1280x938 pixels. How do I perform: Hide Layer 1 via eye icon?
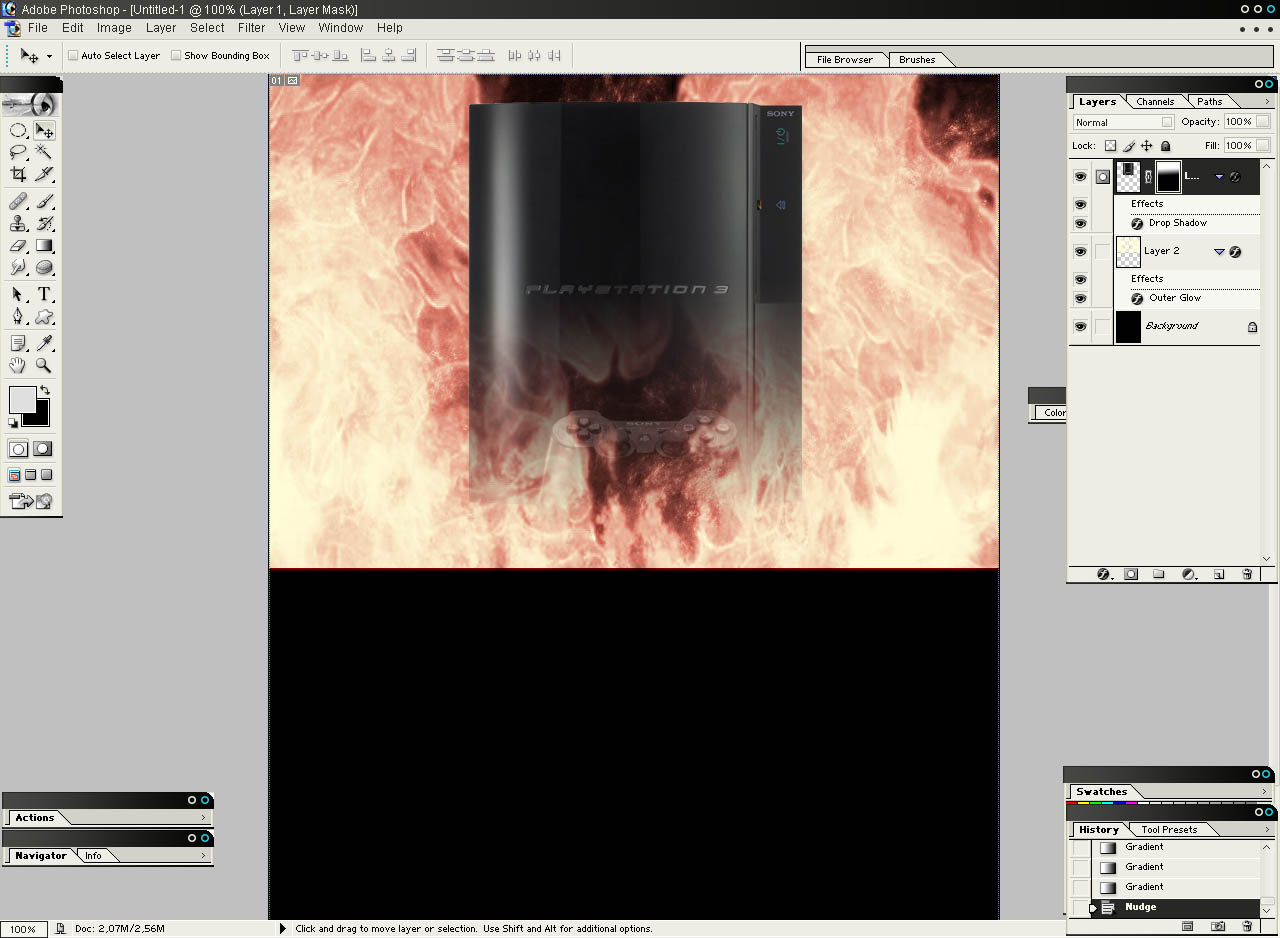tap(1080, 177)
